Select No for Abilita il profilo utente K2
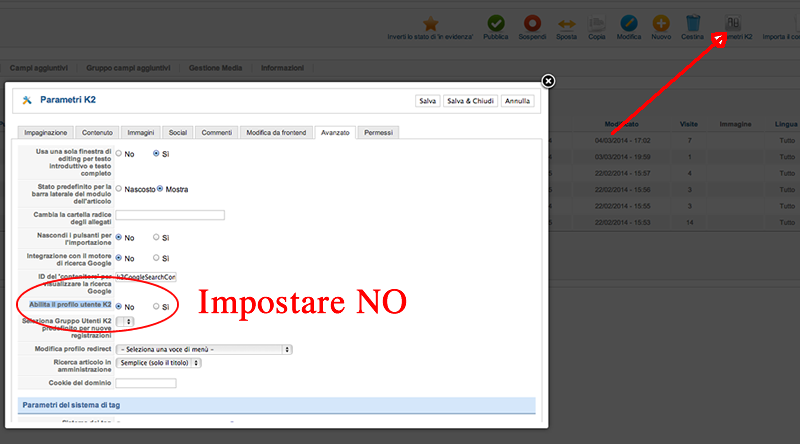This screenshot has width=800, height=444. (119, 307)
